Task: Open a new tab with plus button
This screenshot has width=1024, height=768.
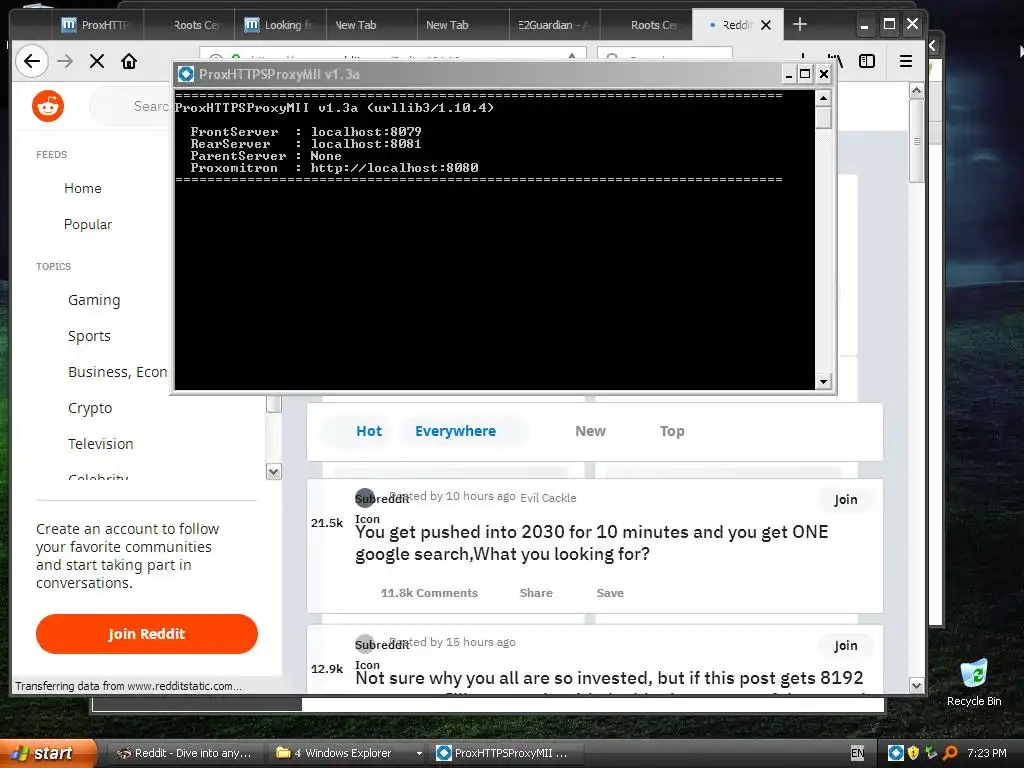Action: click(x=799, y=25)
